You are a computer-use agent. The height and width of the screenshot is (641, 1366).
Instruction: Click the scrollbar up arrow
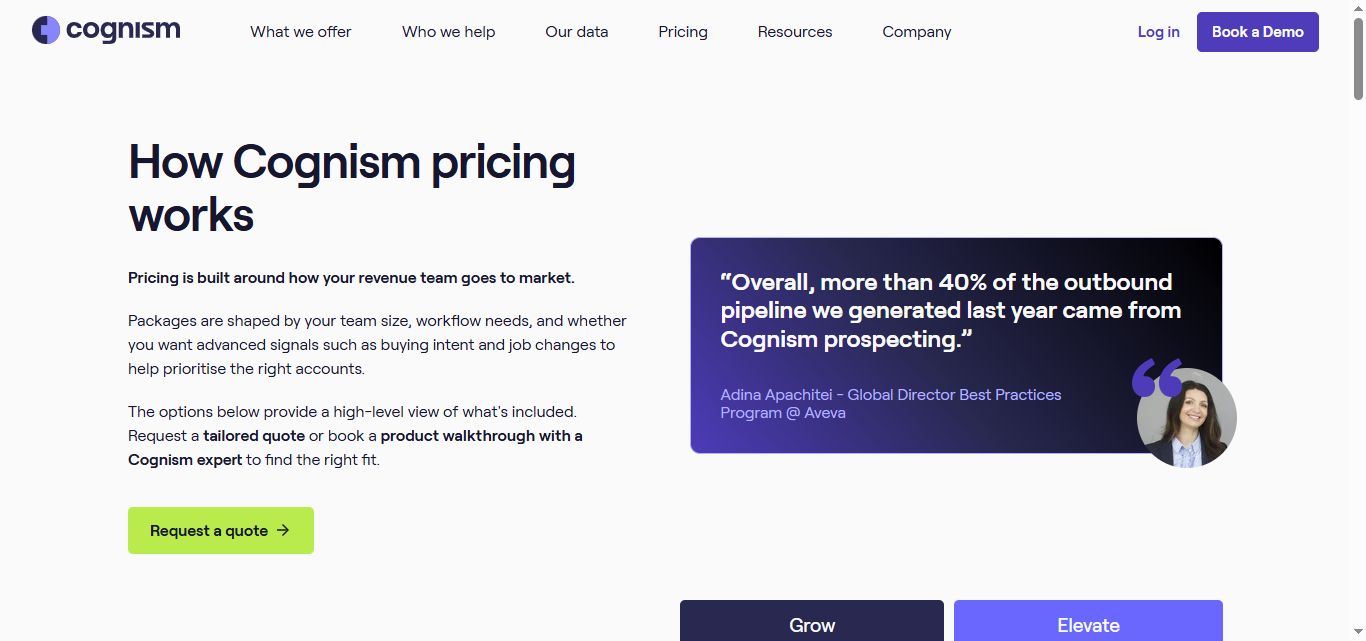[1359, 7]
